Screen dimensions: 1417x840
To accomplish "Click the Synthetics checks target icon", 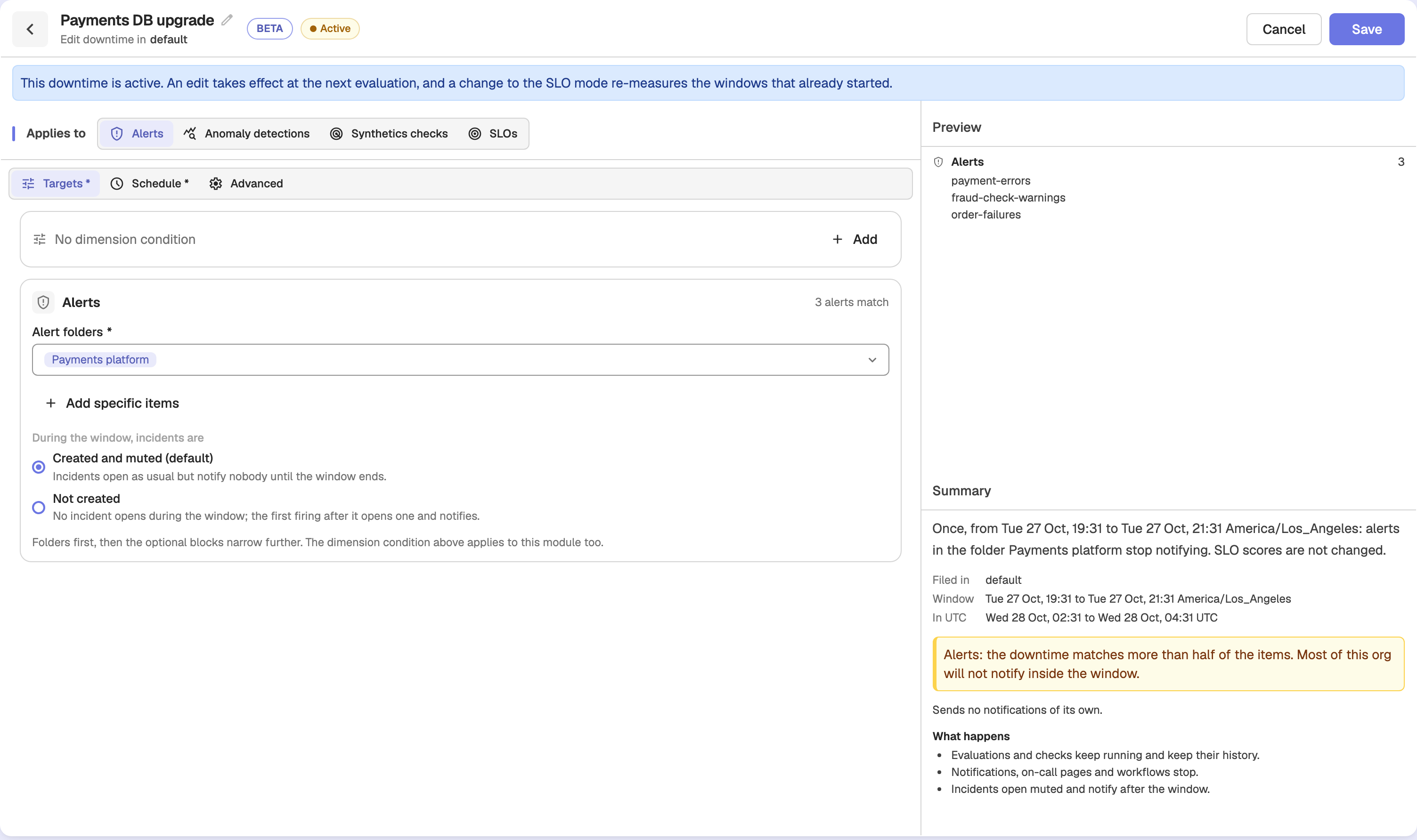I will (x=336, y=134).
